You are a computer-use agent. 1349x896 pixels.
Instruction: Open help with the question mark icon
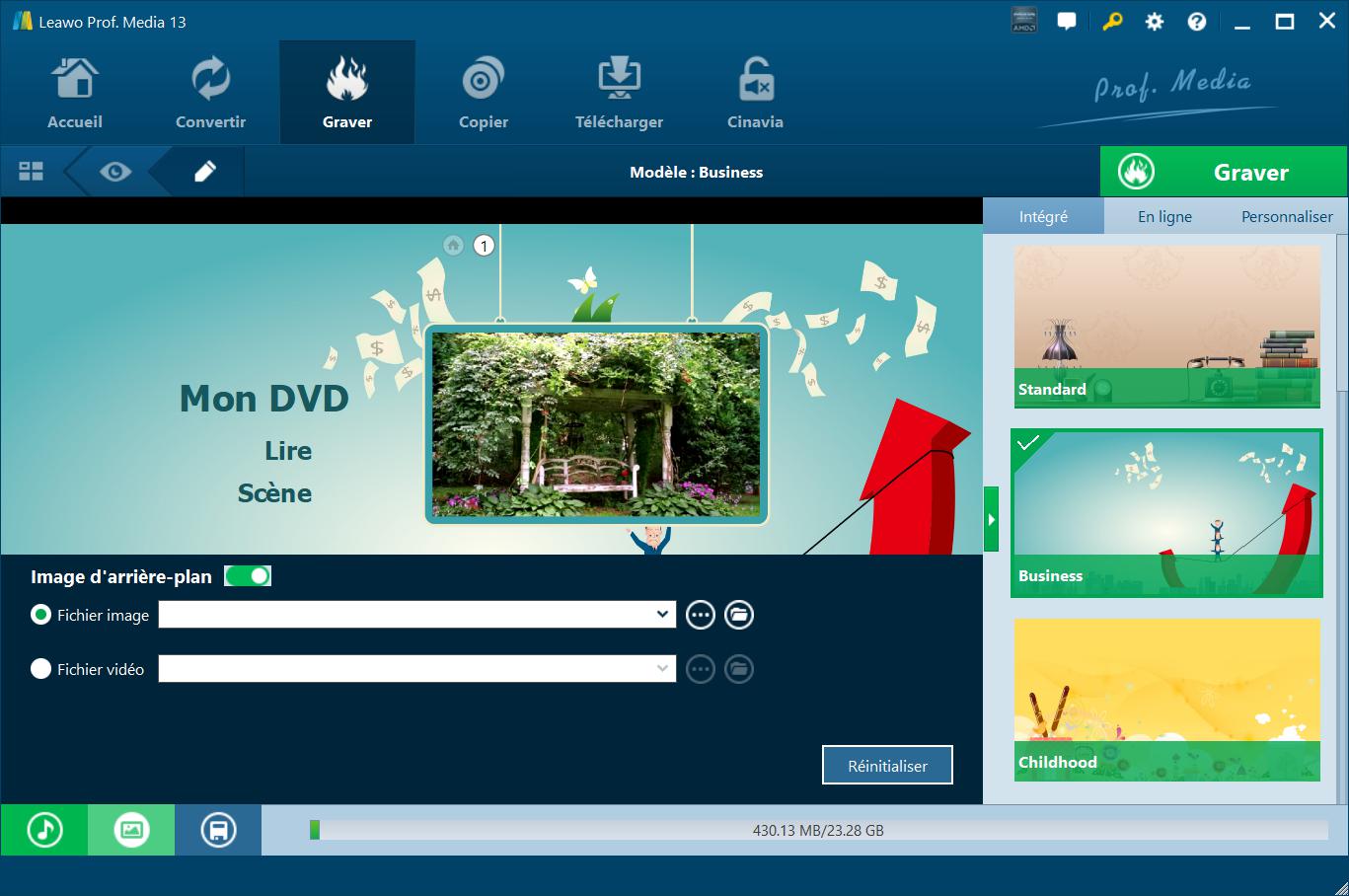pyautogui.click(x=1197, y=22)
